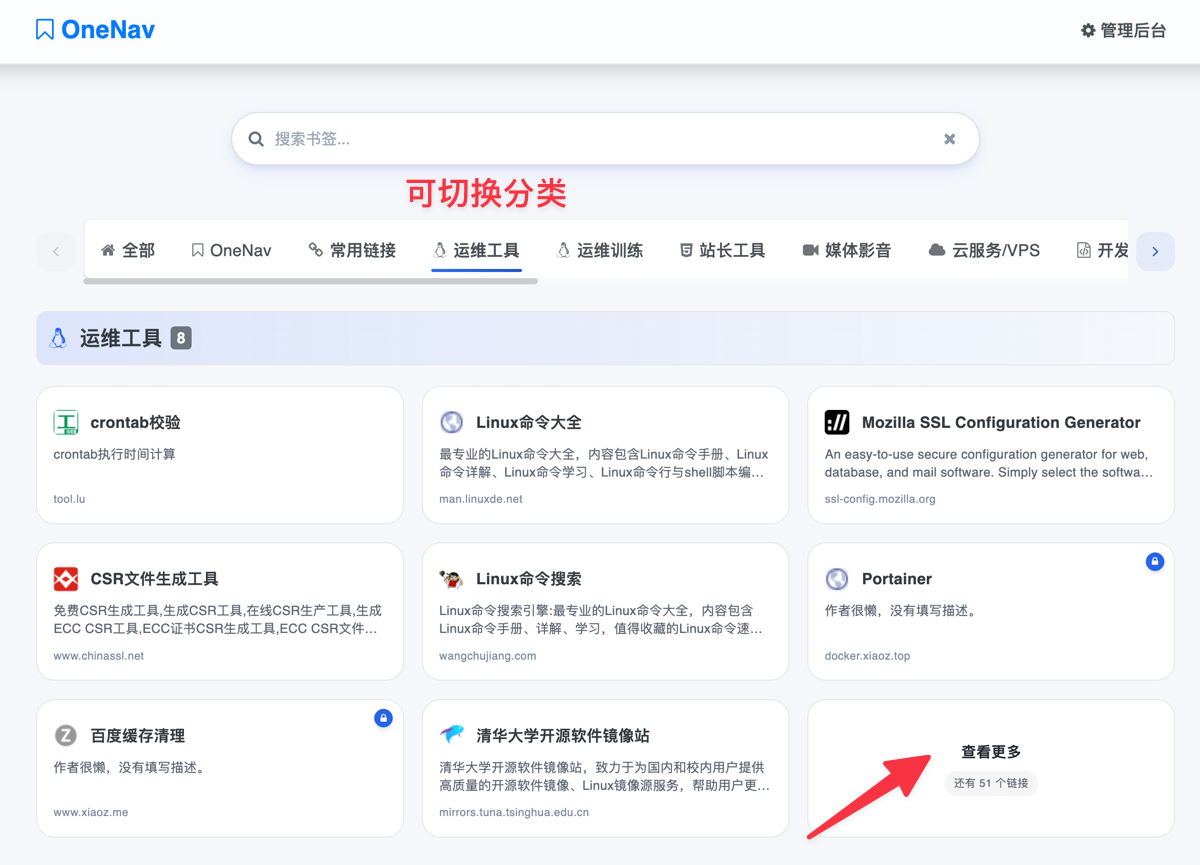This screenshot has width=1200, height=865.
Task: Go to the 云服务/VPS category tab
Action: tap(984, 250)
